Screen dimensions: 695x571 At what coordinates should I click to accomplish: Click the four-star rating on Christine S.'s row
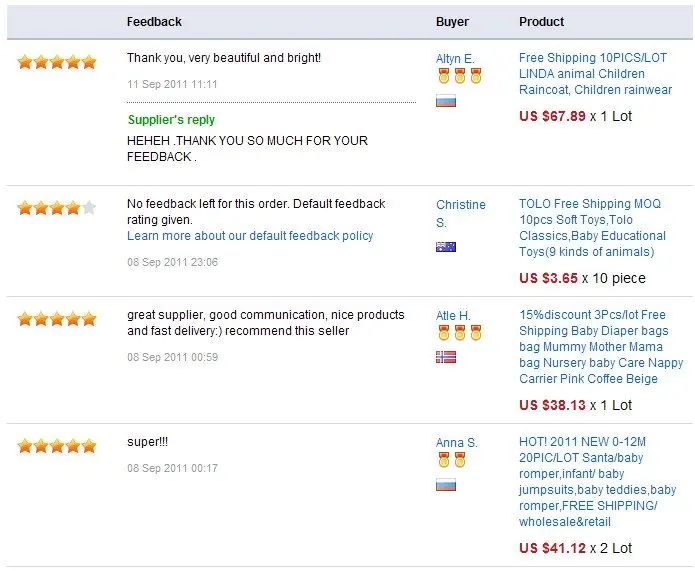pos(57,208)
